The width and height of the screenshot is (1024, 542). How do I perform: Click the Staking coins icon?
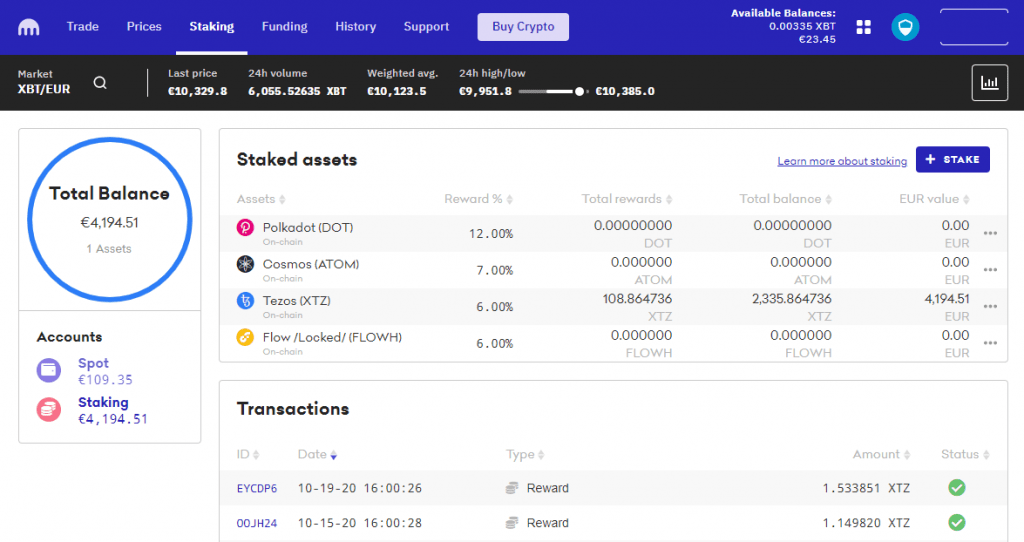pyautogui.click(x=48, y=410)
